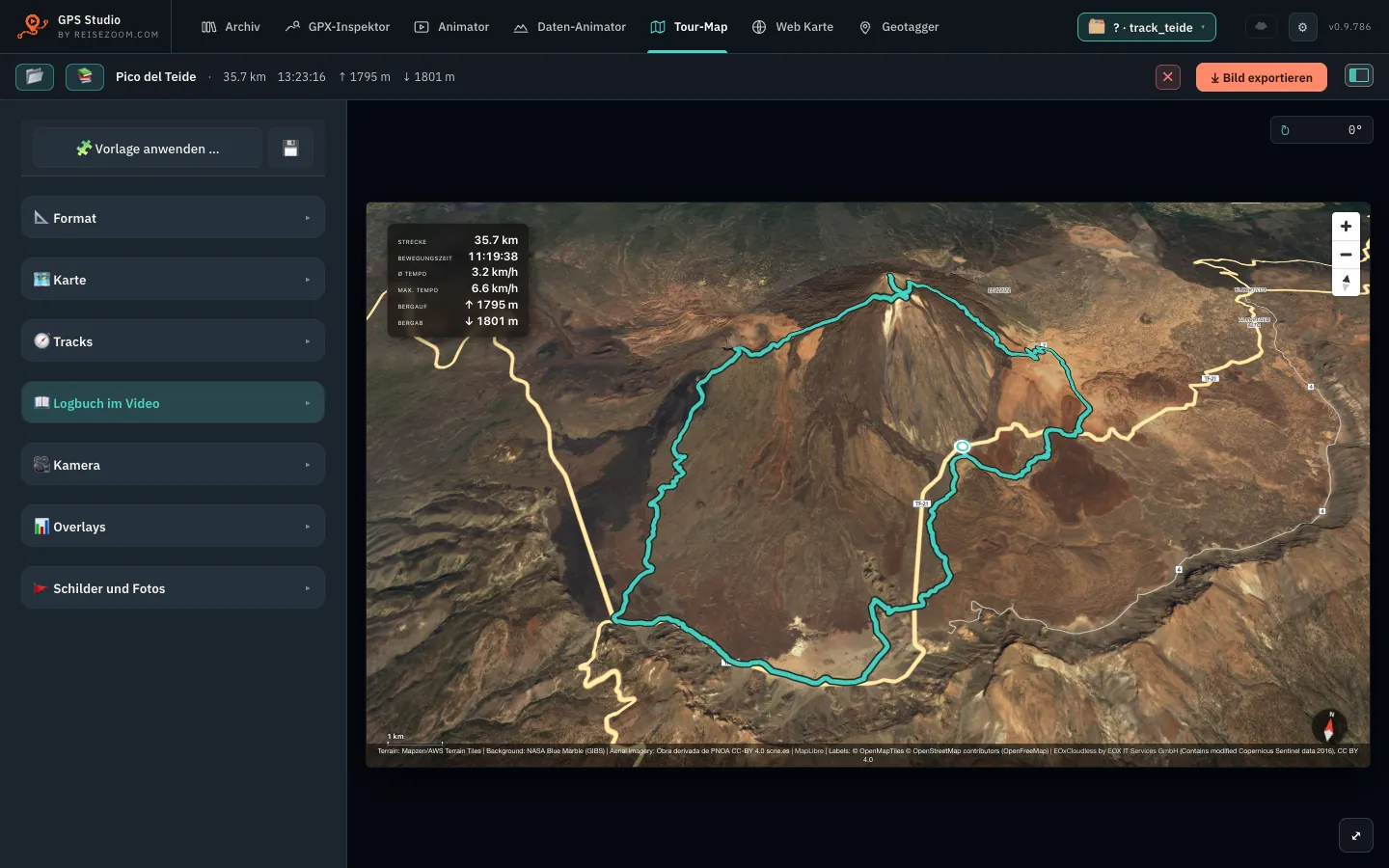
Task: Select the Tour-Map tab
Action: coord(689,27)
